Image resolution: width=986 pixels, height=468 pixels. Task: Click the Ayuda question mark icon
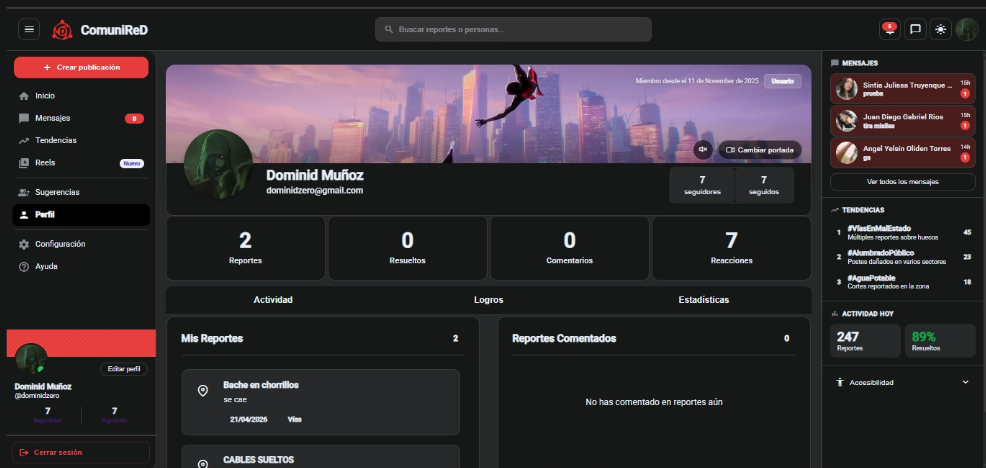coord(24,267)
